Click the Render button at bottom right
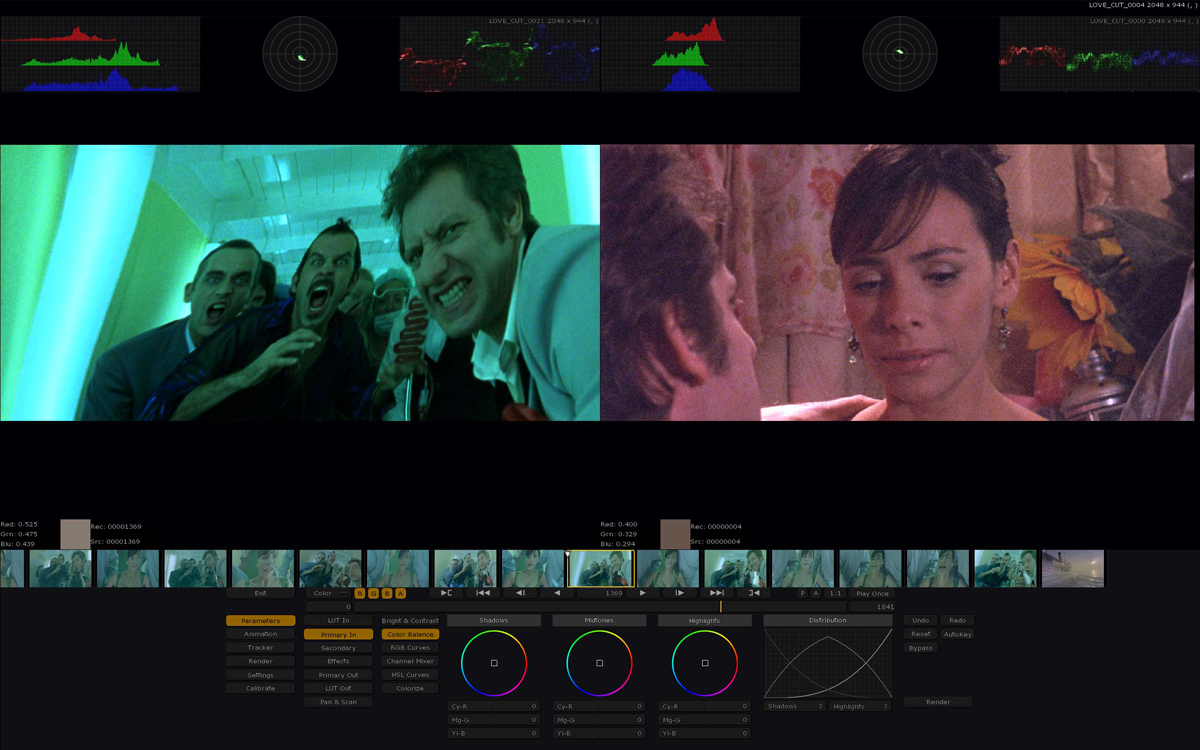The image size is (1200, 750). coord(938,702)
